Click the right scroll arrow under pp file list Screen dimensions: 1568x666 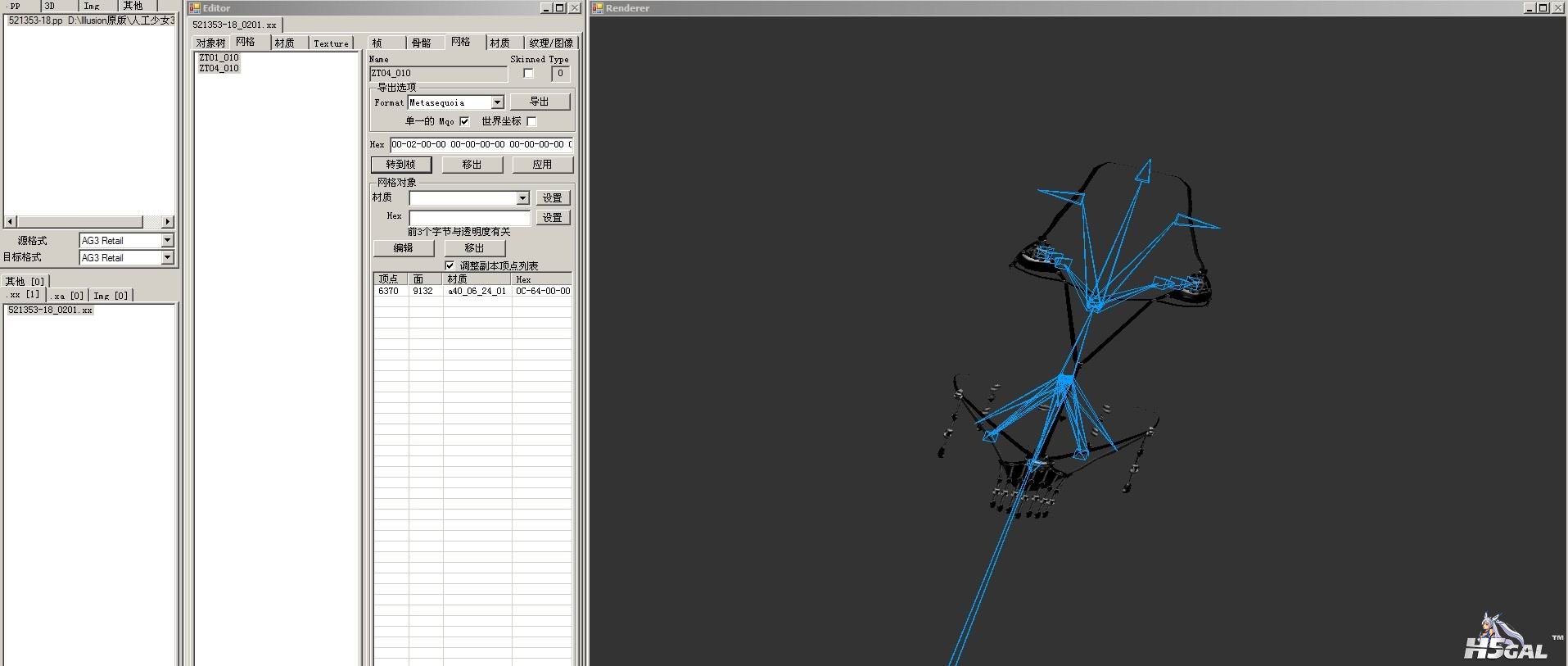[x=167, y=222]
